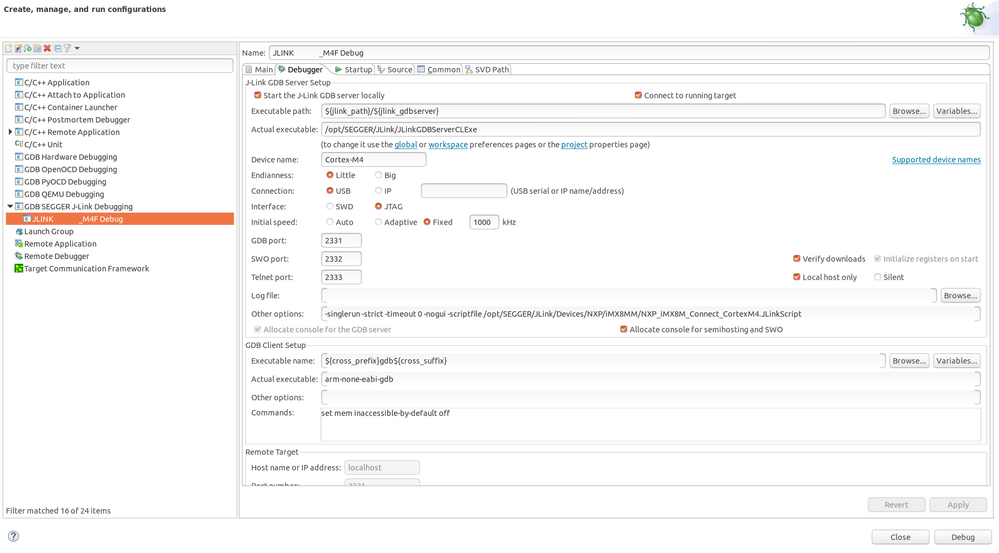Select the IP connection radio button
This screenshot has width=999, height=553.
[x=378, y=190]
